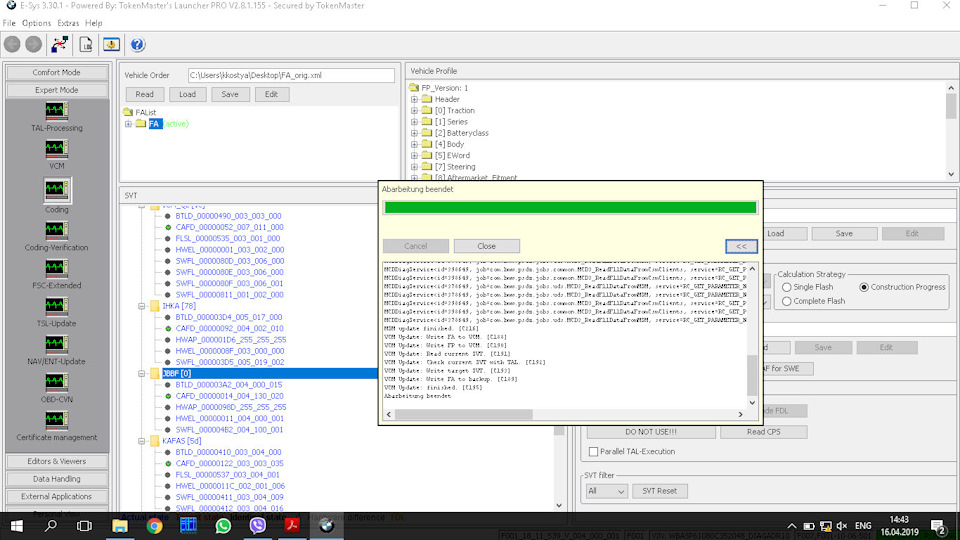
Task: Open Certificate management module
Action: coord(56,420)
